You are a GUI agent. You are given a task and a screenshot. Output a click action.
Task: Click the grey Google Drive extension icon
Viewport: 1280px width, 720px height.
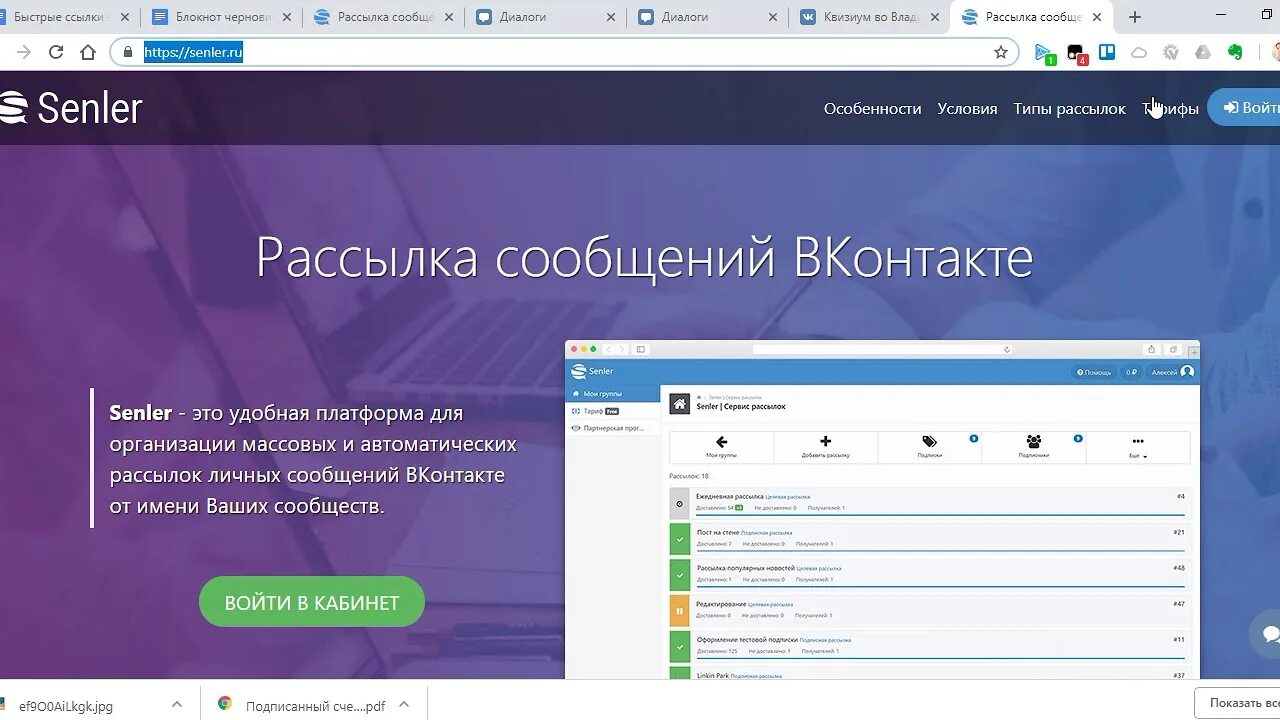click(x=1203, y=52)
